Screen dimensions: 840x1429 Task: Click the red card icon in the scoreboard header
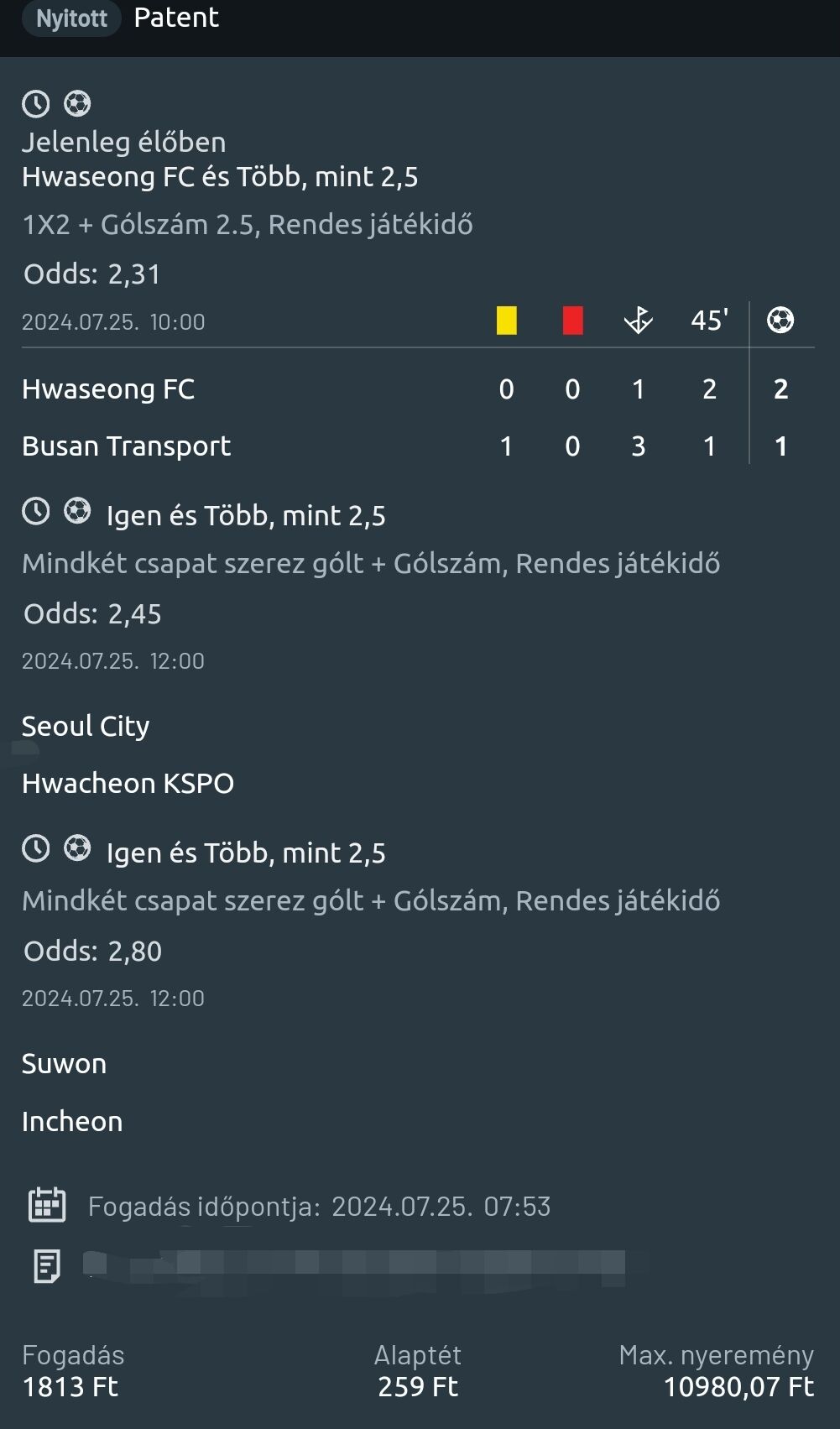tap(572, 321)
